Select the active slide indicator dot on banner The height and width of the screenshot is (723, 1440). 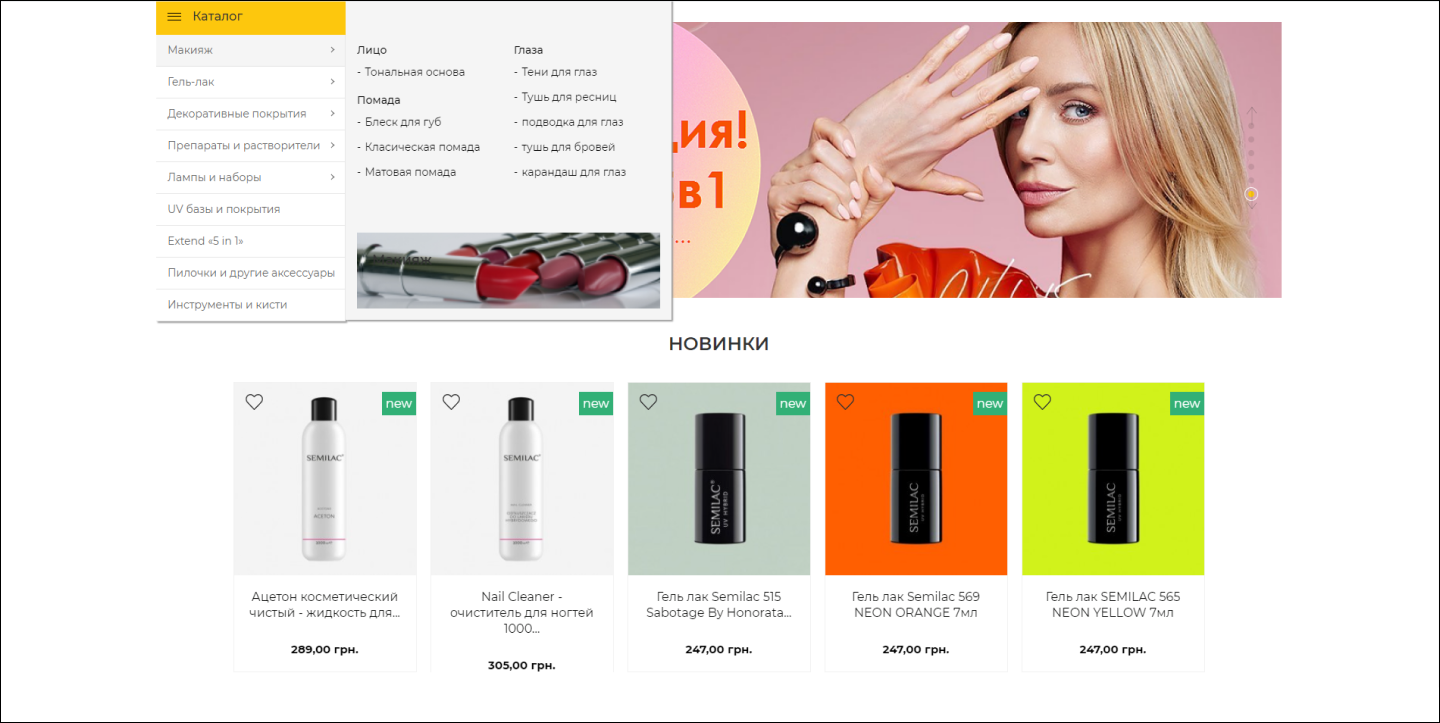[x=1251, y=194]
